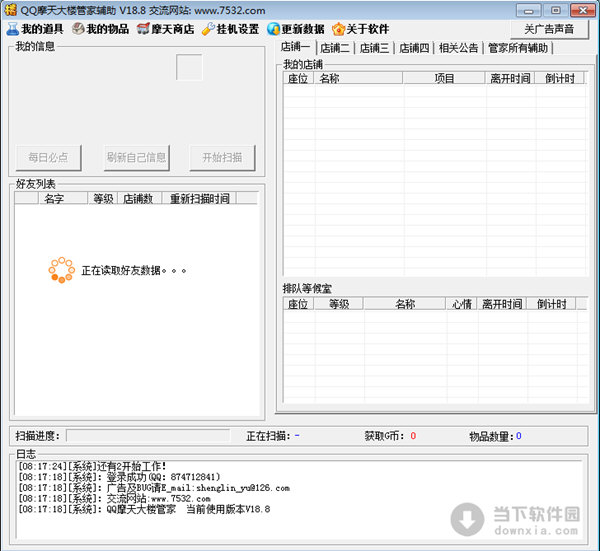Click the 摩天商店 menu label
600x551 pixels.
pyautogui.click(x=173, y=29)
